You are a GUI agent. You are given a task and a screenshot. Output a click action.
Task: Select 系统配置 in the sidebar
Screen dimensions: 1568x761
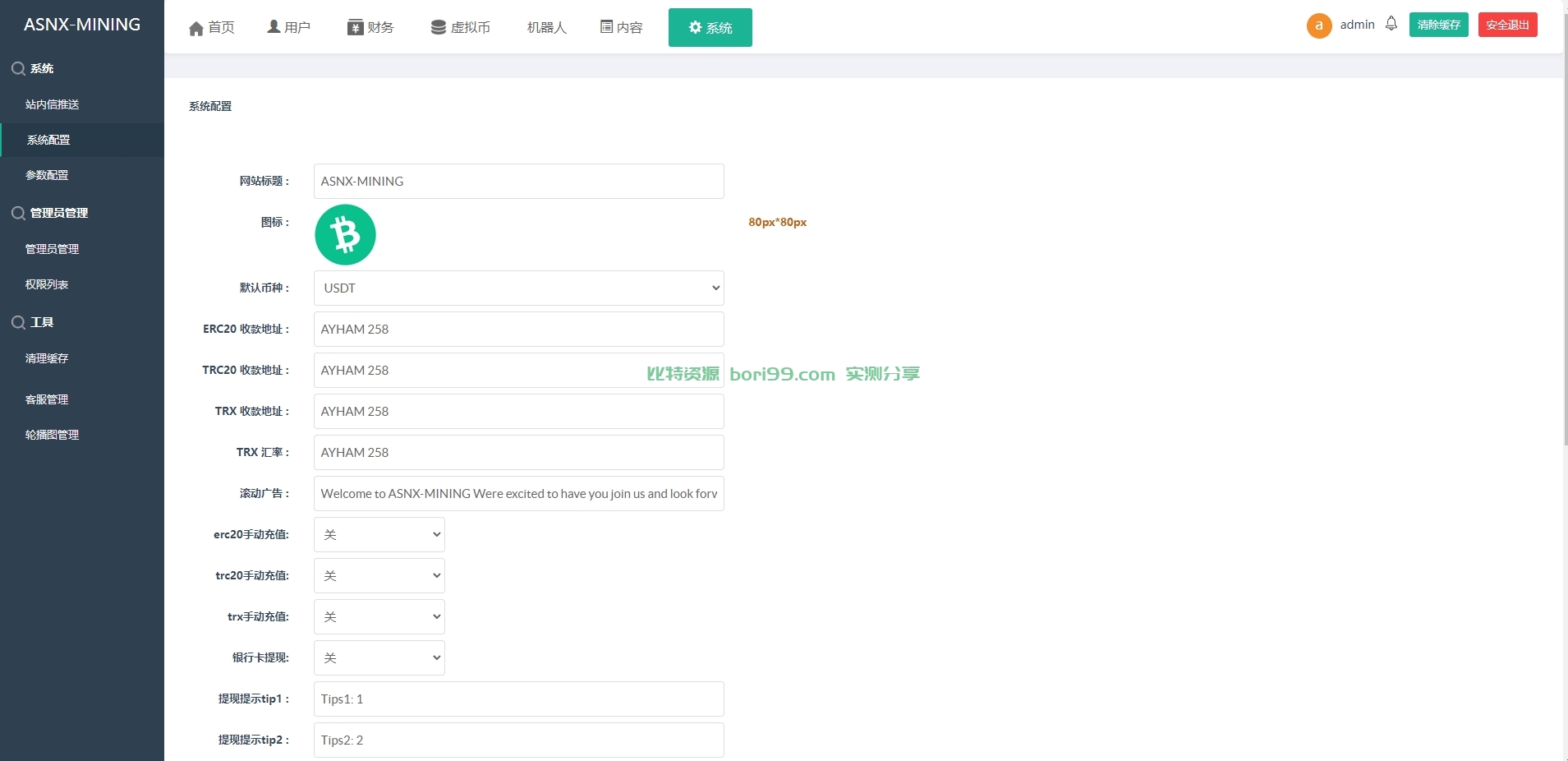click(82, 140)
